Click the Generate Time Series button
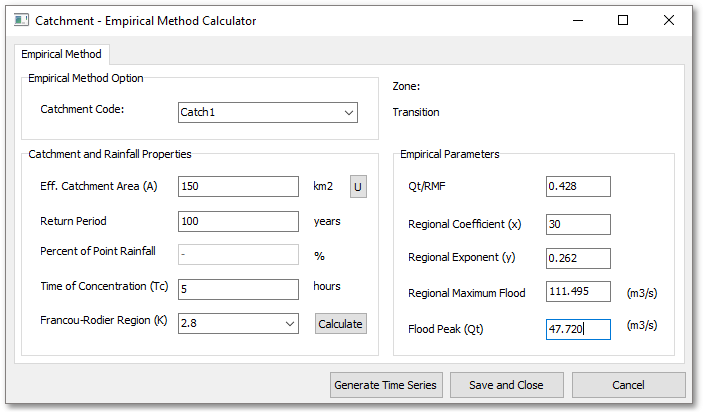The height and width of the screenshot is (415, 704). coord(386,385)
